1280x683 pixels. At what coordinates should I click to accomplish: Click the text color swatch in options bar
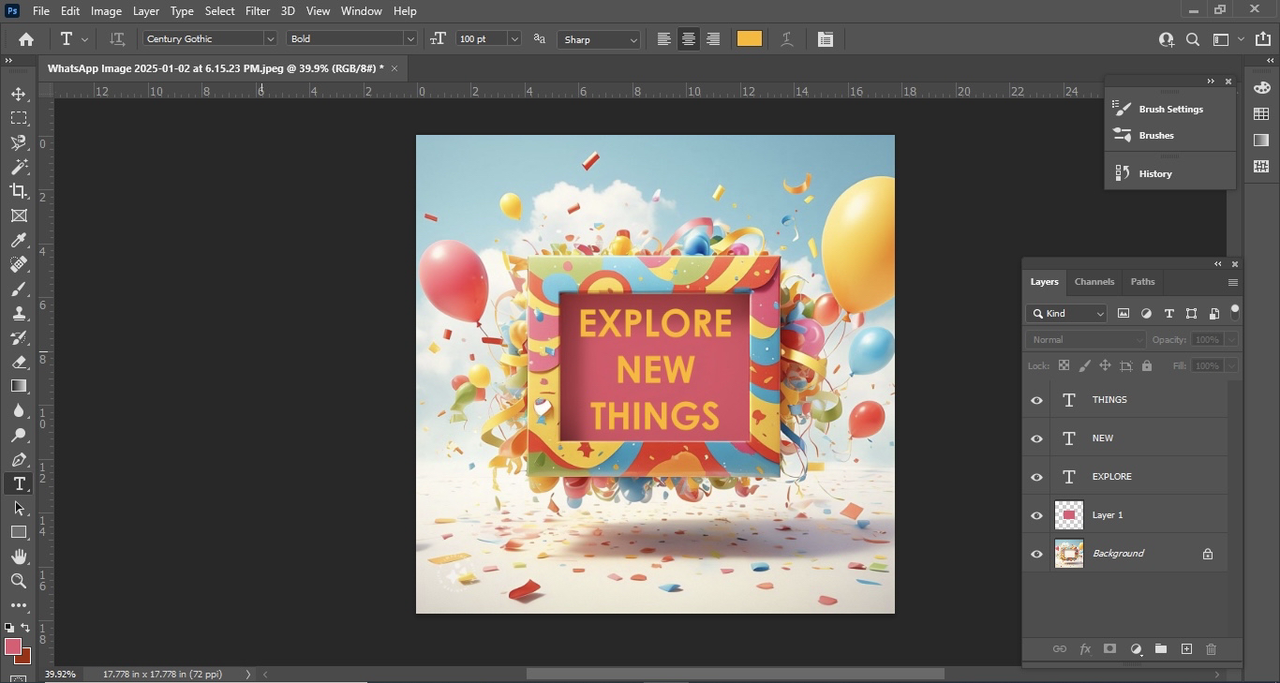[x=749, y=39]
